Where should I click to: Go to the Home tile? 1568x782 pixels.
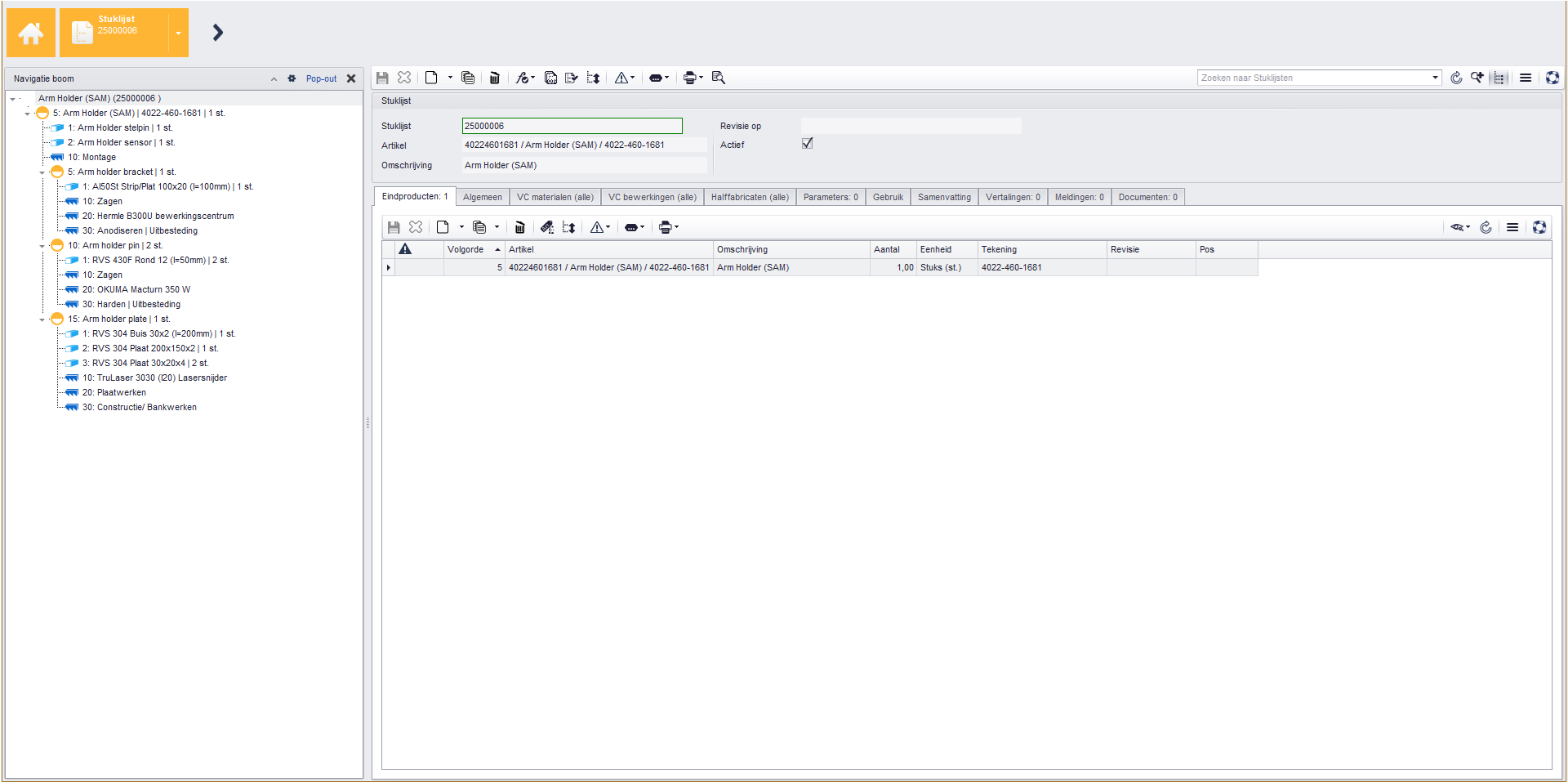tap(31, 33)
